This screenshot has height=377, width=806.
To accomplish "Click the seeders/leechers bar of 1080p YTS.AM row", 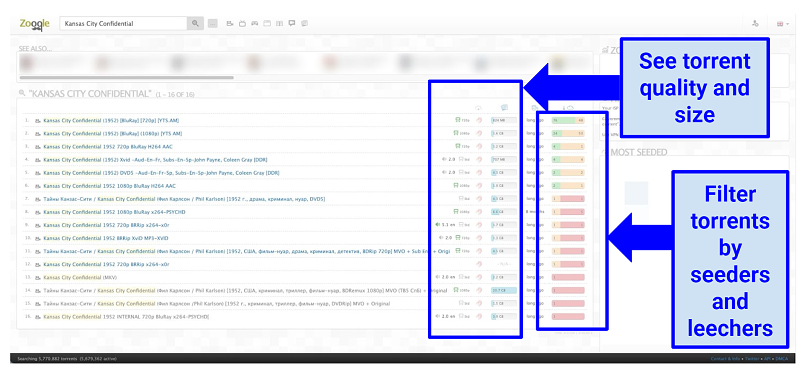I will (x=568, y=133).
